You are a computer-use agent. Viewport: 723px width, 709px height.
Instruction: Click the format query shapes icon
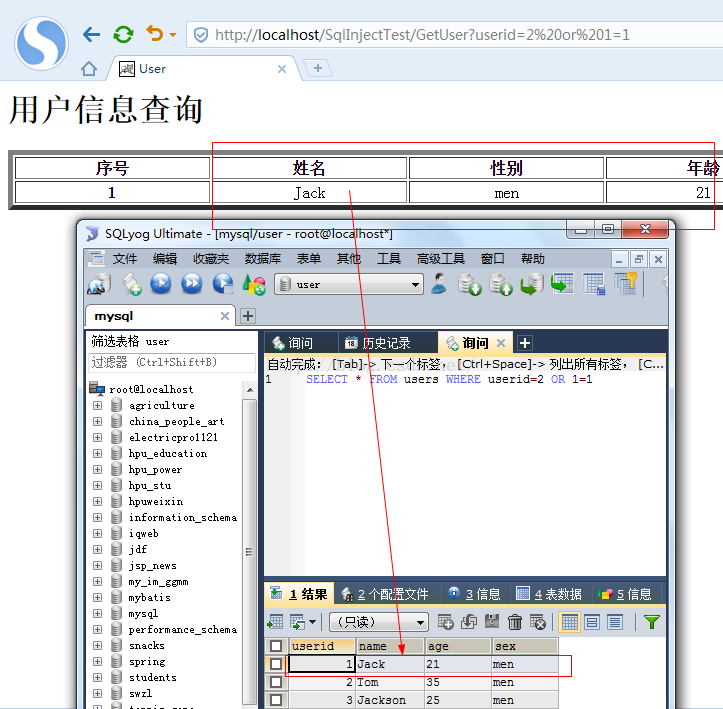tap(254, 284)
